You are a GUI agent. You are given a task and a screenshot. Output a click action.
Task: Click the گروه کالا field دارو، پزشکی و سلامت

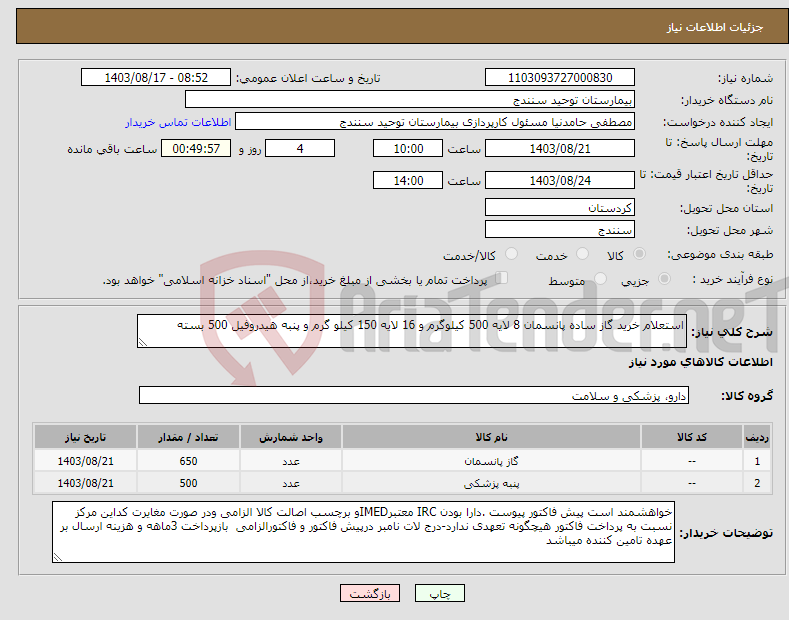coord(414,395)
